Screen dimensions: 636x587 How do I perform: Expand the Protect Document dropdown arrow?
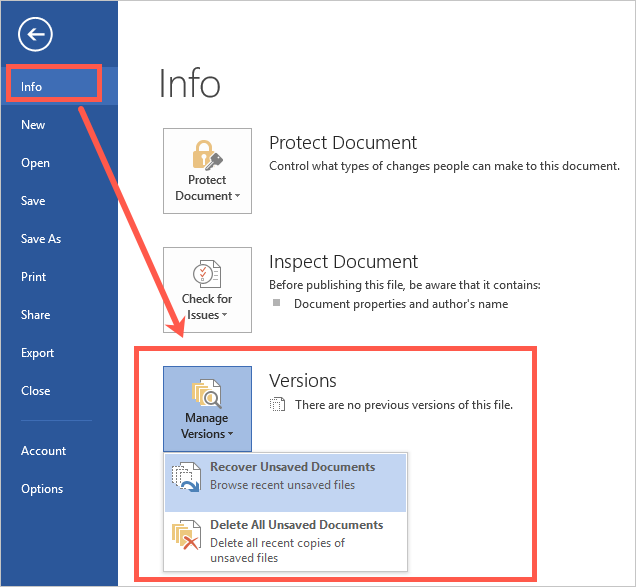(x=238, y=197)
